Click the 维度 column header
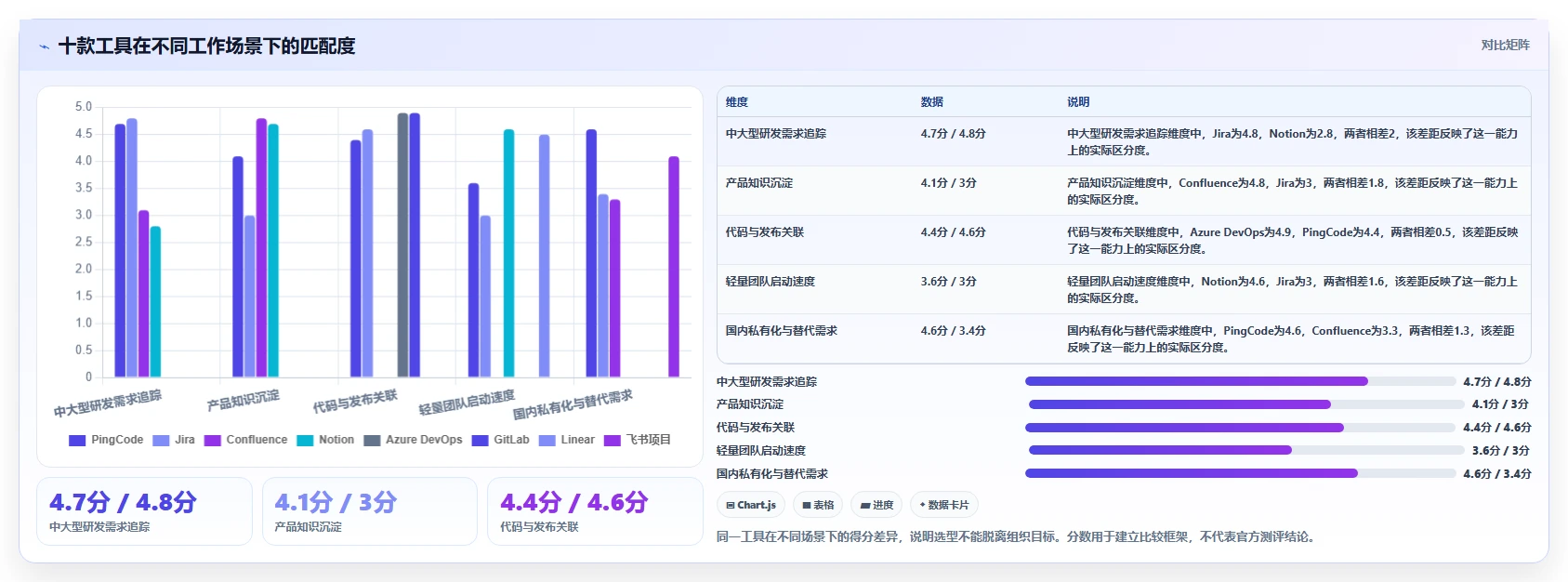This screenshot has width=1568, height=582. 737,102
